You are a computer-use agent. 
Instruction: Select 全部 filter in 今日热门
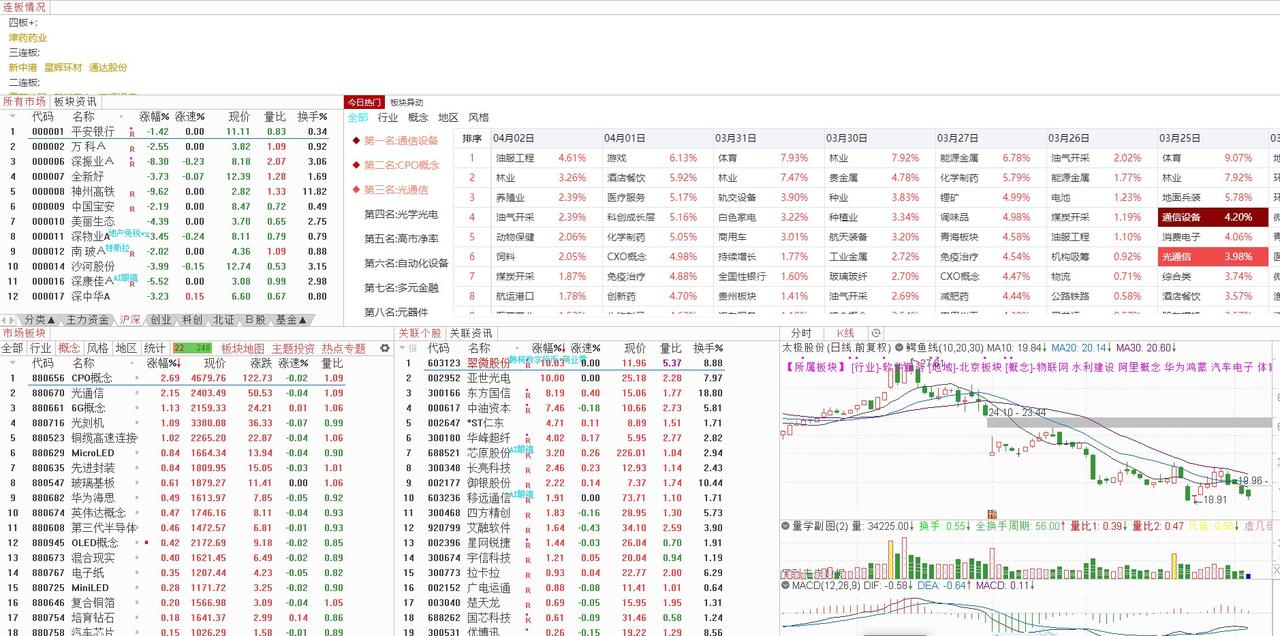pos(357,118)
